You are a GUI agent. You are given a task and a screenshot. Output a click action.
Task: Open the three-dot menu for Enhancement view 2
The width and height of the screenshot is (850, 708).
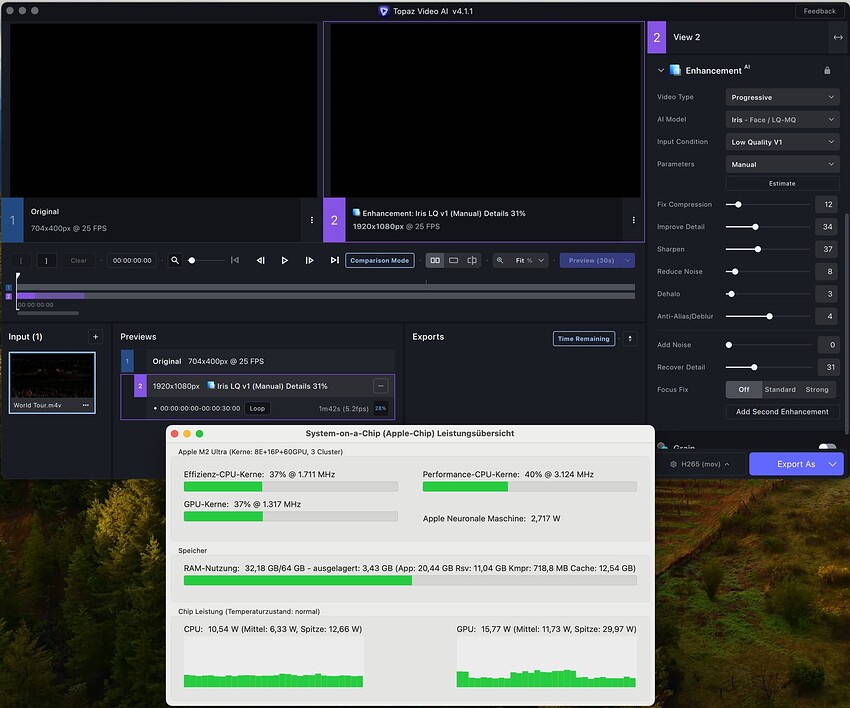pyautogui.click(x=633, y=220)
